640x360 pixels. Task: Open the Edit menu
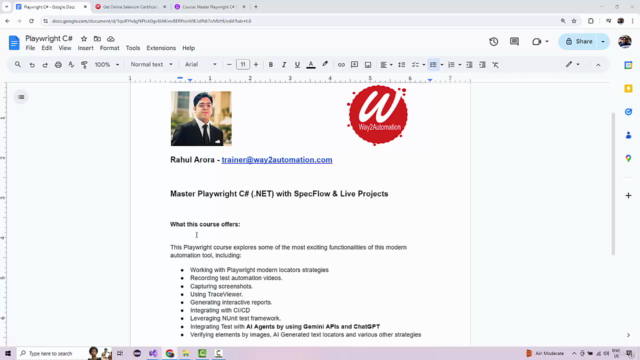coord(47,48)
